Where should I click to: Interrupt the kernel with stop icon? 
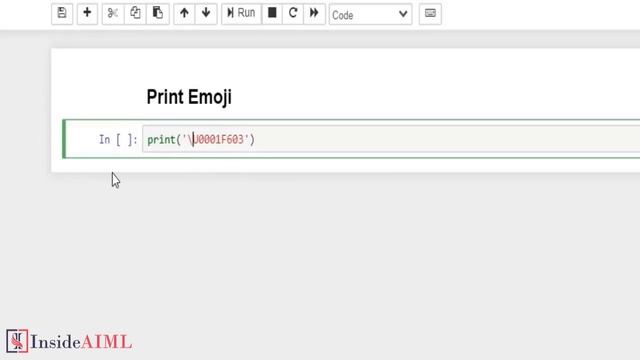tap(272, 13)
